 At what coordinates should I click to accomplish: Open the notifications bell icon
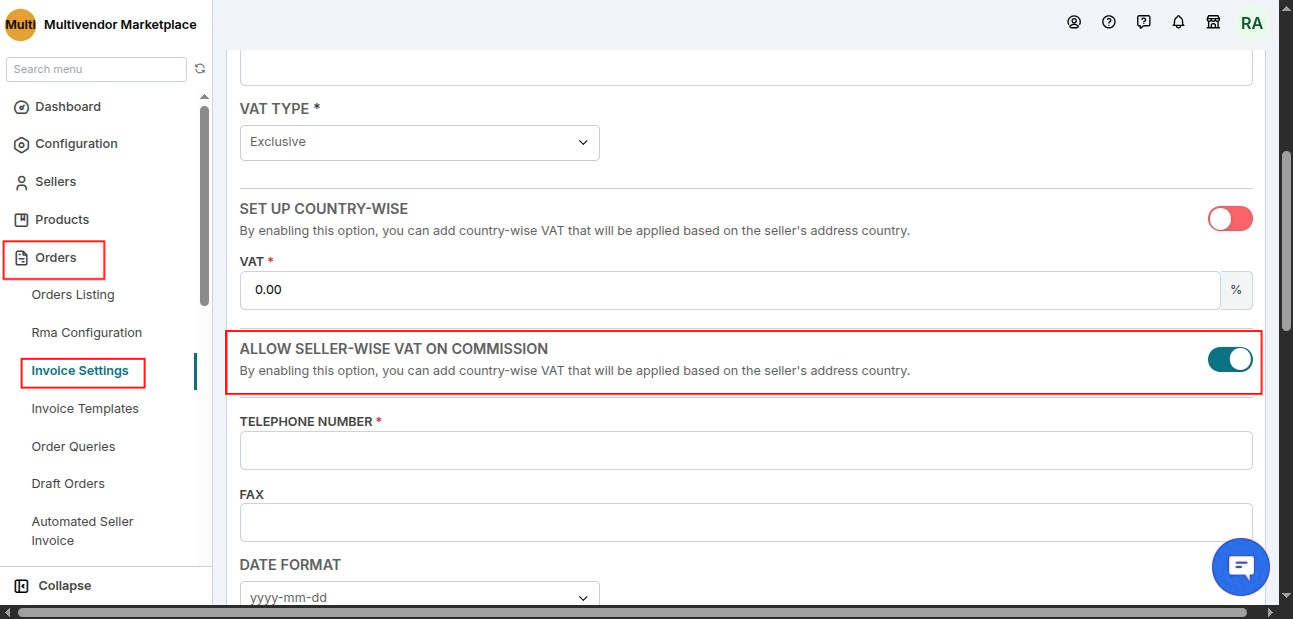pos(1179,22)
